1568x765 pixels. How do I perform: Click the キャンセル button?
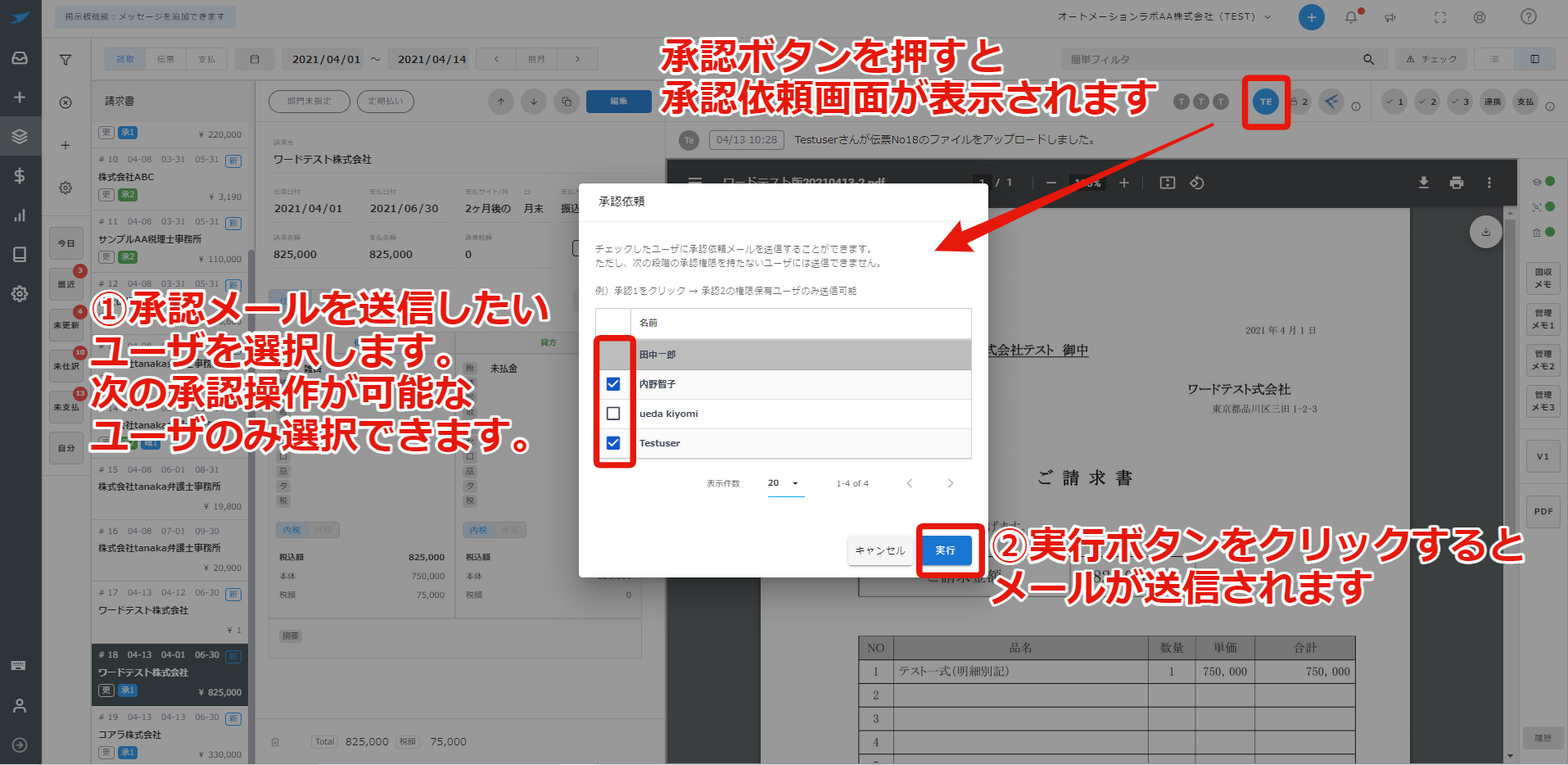coord(880,550)
